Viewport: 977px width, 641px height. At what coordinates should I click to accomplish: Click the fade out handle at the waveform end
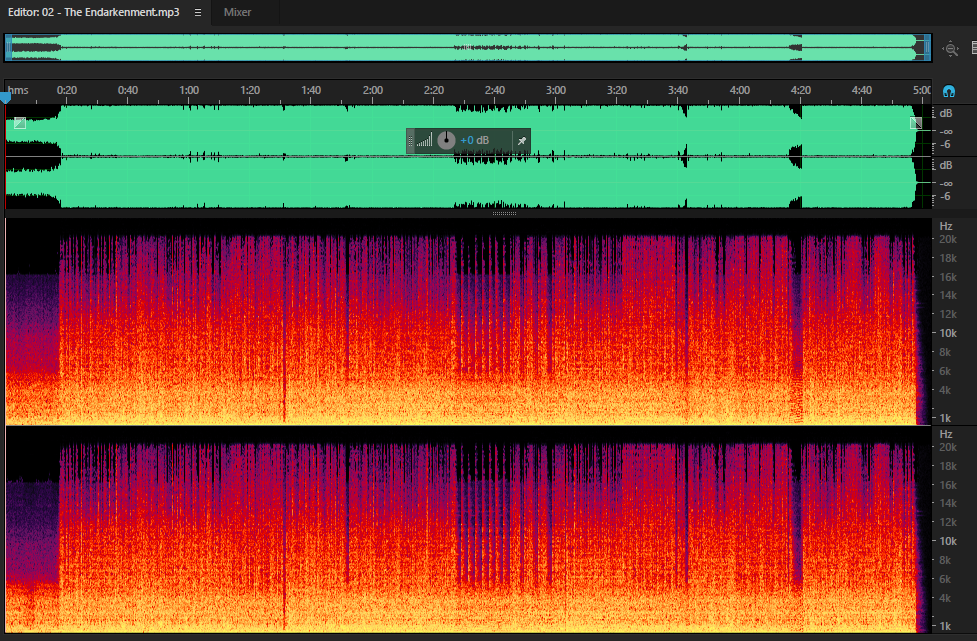(916, 123)
